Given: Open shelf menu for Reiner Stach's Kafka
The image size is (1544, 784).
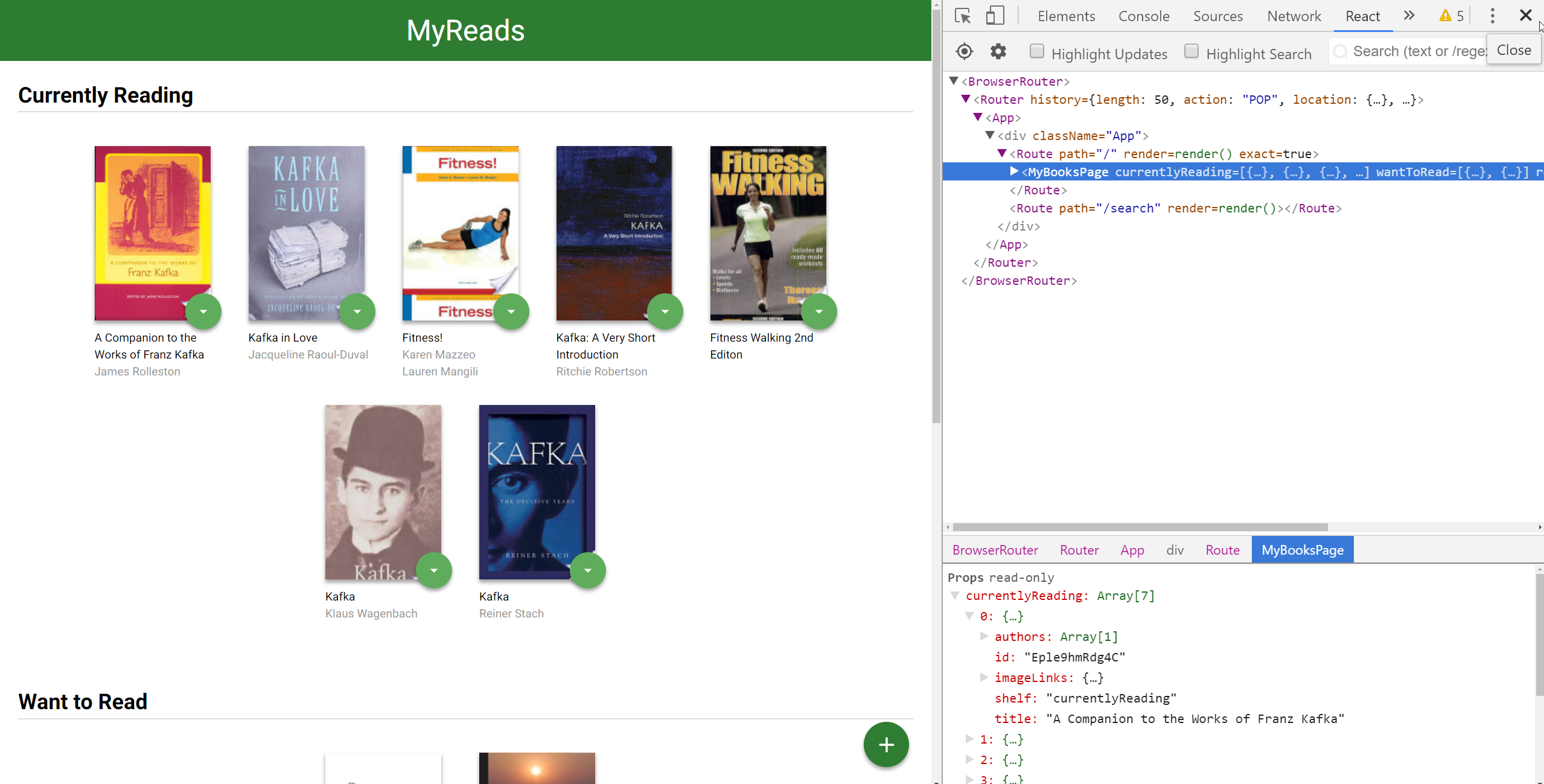Looking at the screenshot, I should 588,570.
